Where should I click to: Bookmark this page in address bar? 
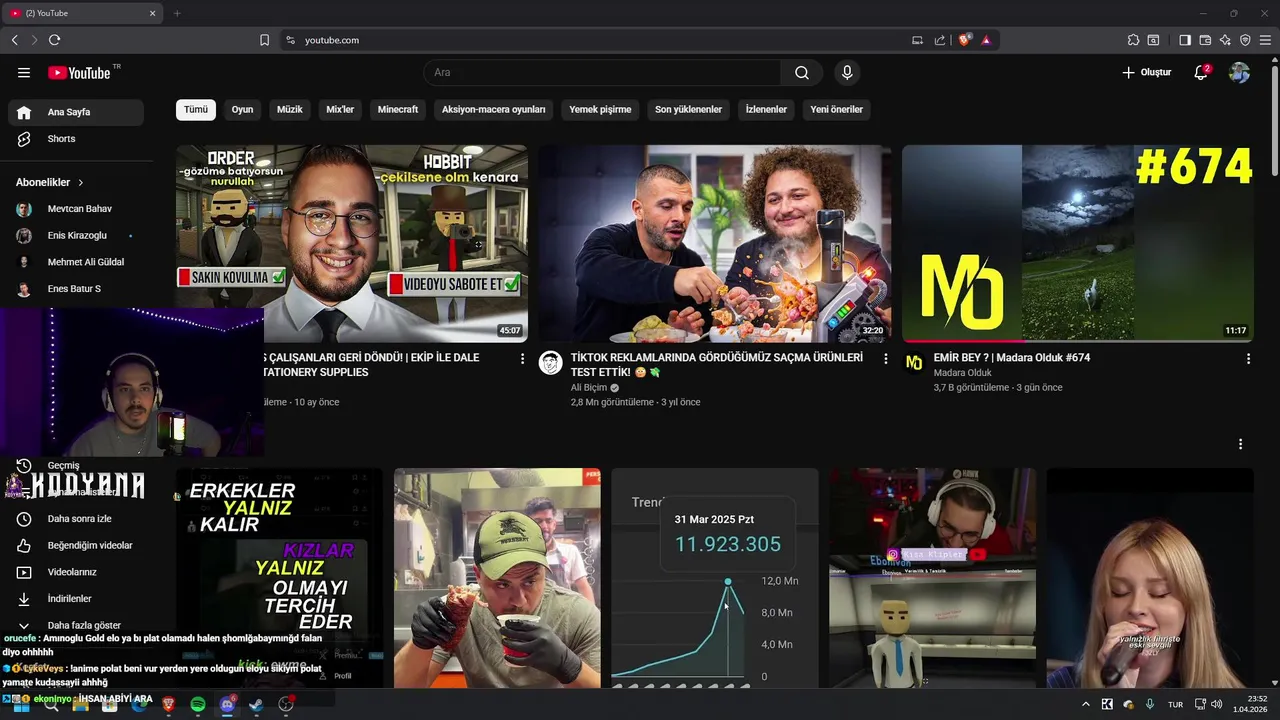(264, 40)
